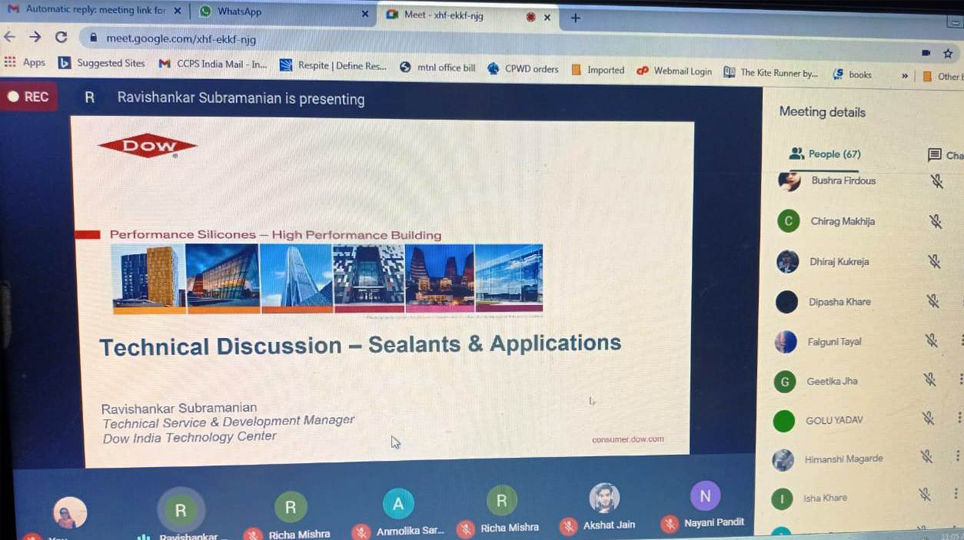This screenshot has height=540, width=964.
Task: Mute Isha Khare with the mic icon
Action: click(924, 494)
